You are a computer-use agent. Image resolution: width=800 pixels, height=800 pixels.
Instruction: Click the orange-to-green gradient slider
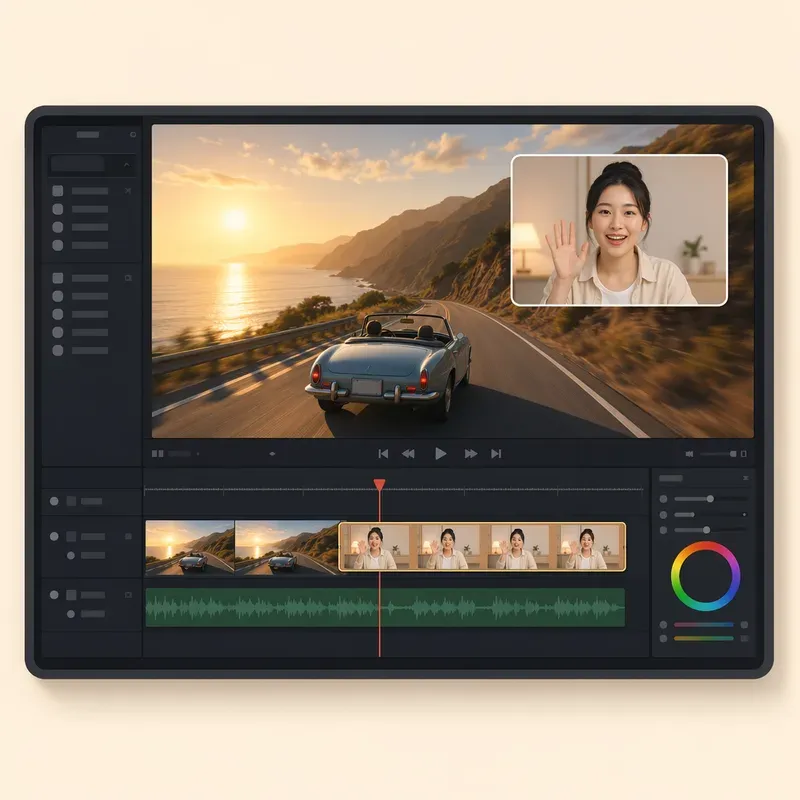704,638
